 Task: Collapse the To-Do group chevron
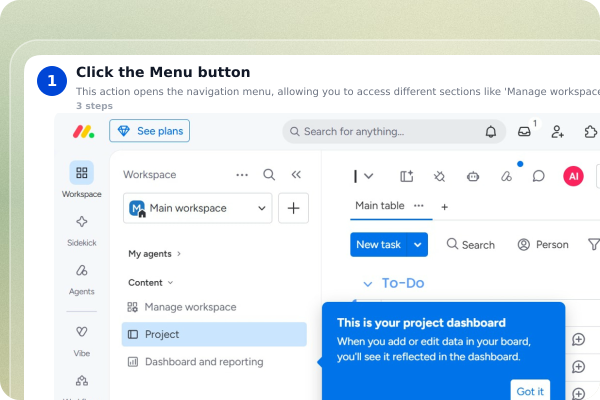(367, 284)
